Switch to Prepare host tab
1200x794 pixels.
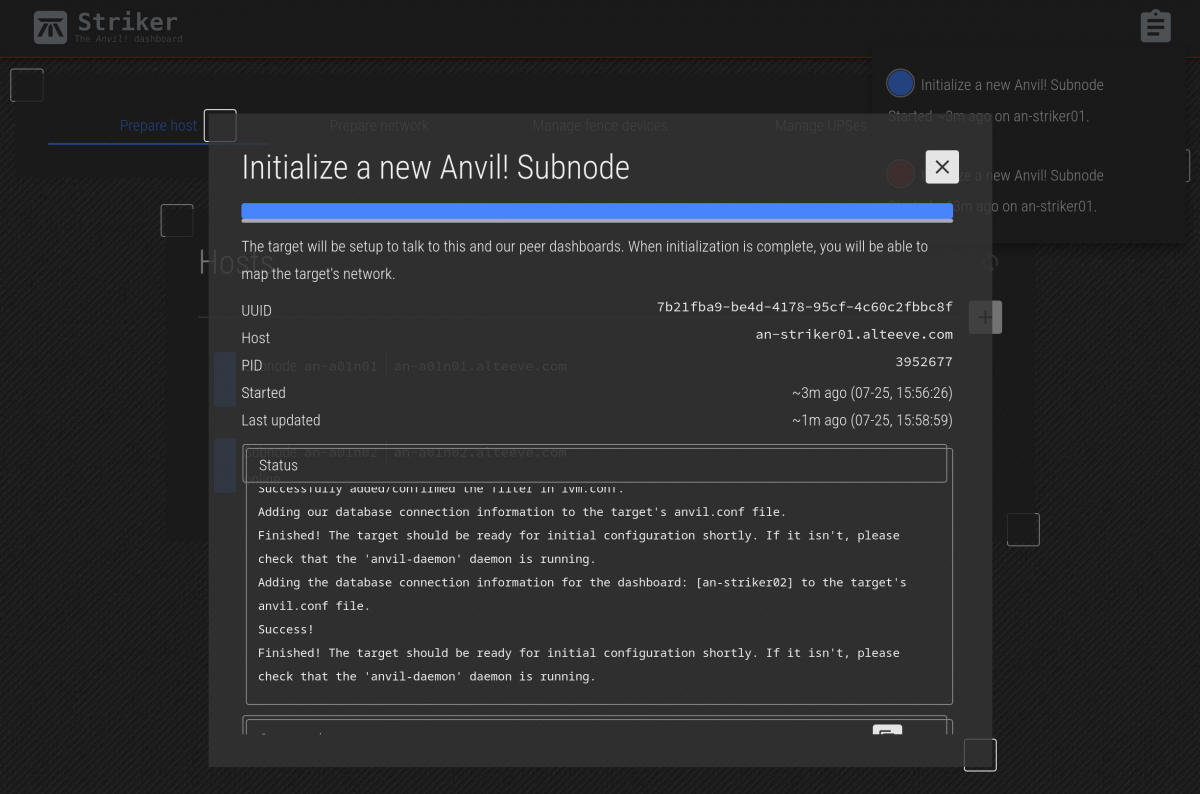(x=158, y=126)
